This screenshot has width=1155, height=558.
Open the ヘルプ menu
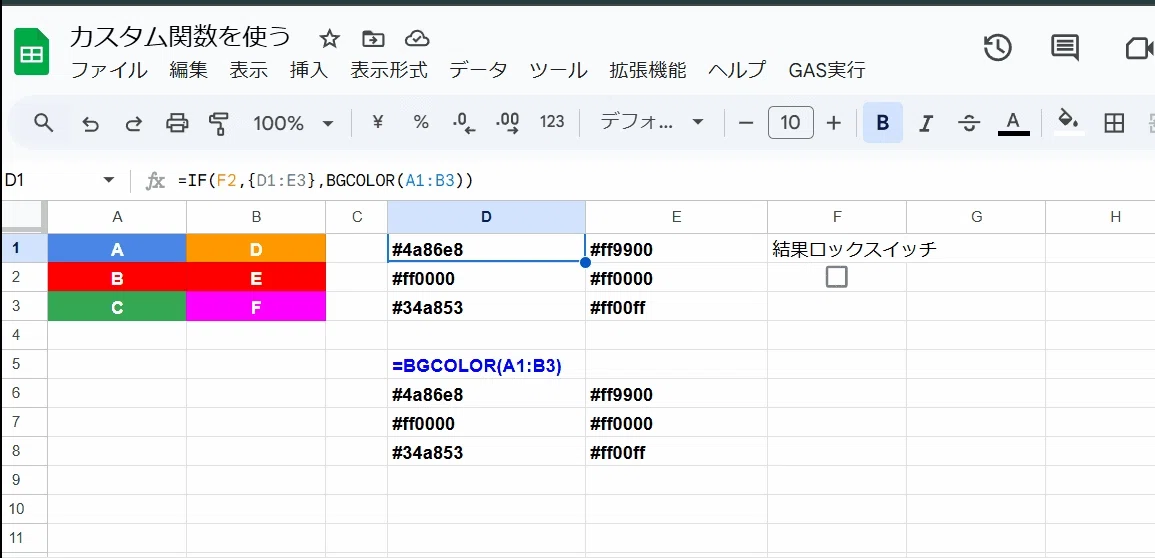(737, 71)
